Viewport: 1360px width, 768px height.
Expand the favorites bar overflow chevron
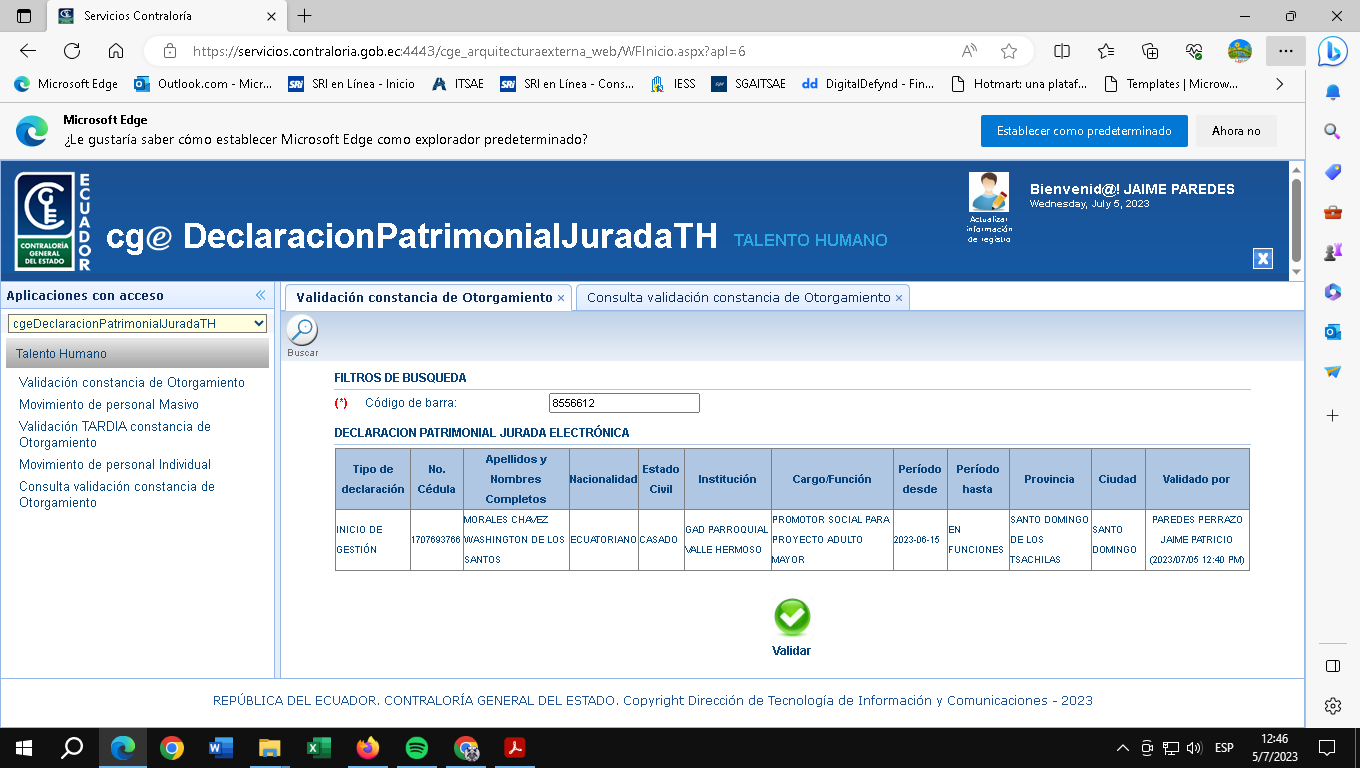tap(1279, 84)
